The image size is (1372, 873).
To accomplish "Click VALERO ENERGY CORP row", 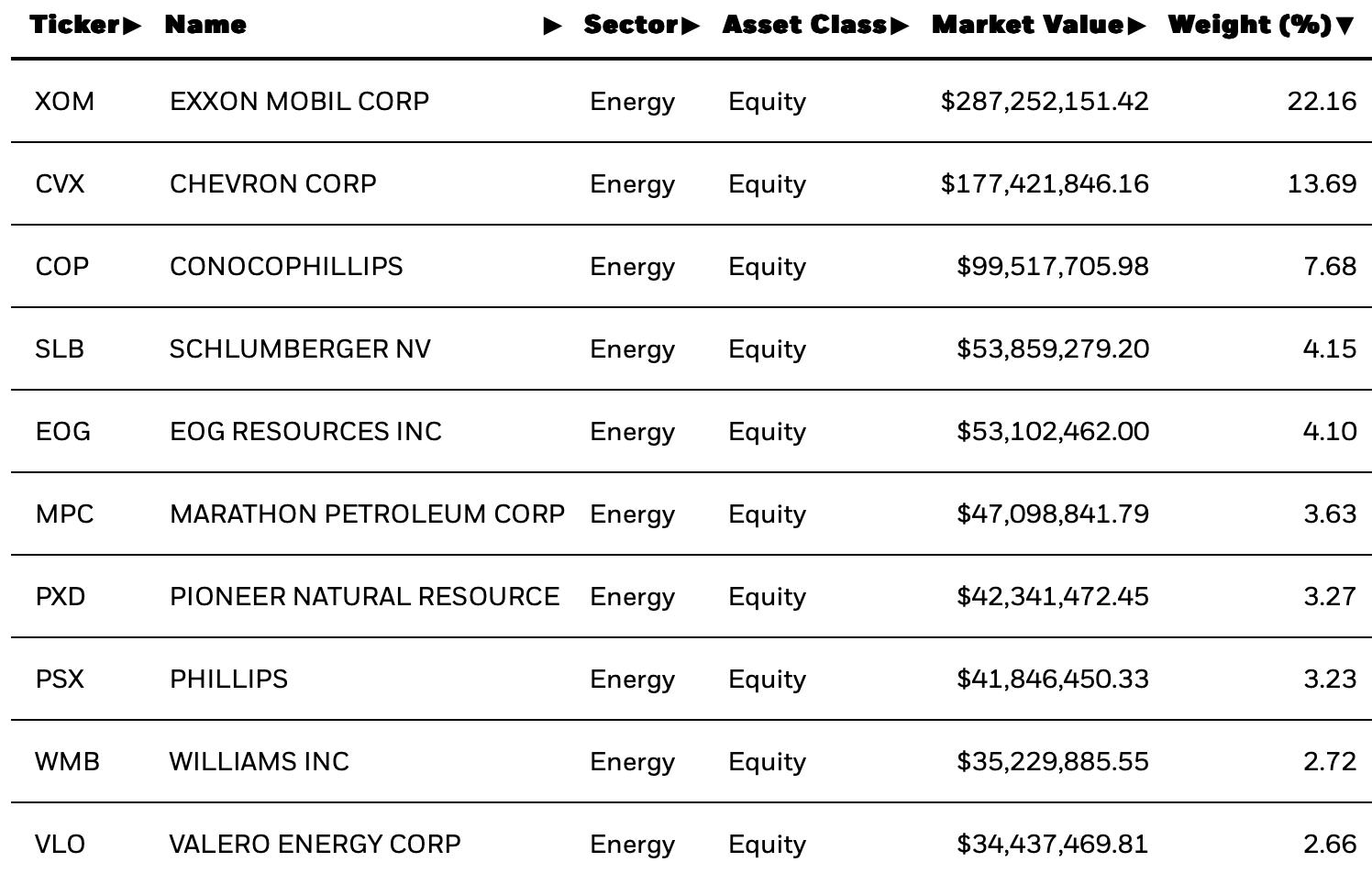I will tap(692, 839).
